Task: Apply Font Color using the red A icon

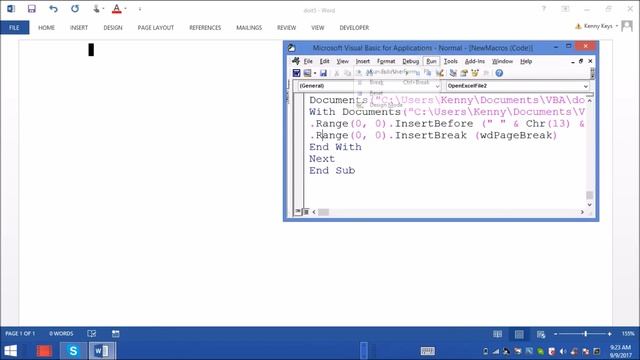Action: coord(116,9)
